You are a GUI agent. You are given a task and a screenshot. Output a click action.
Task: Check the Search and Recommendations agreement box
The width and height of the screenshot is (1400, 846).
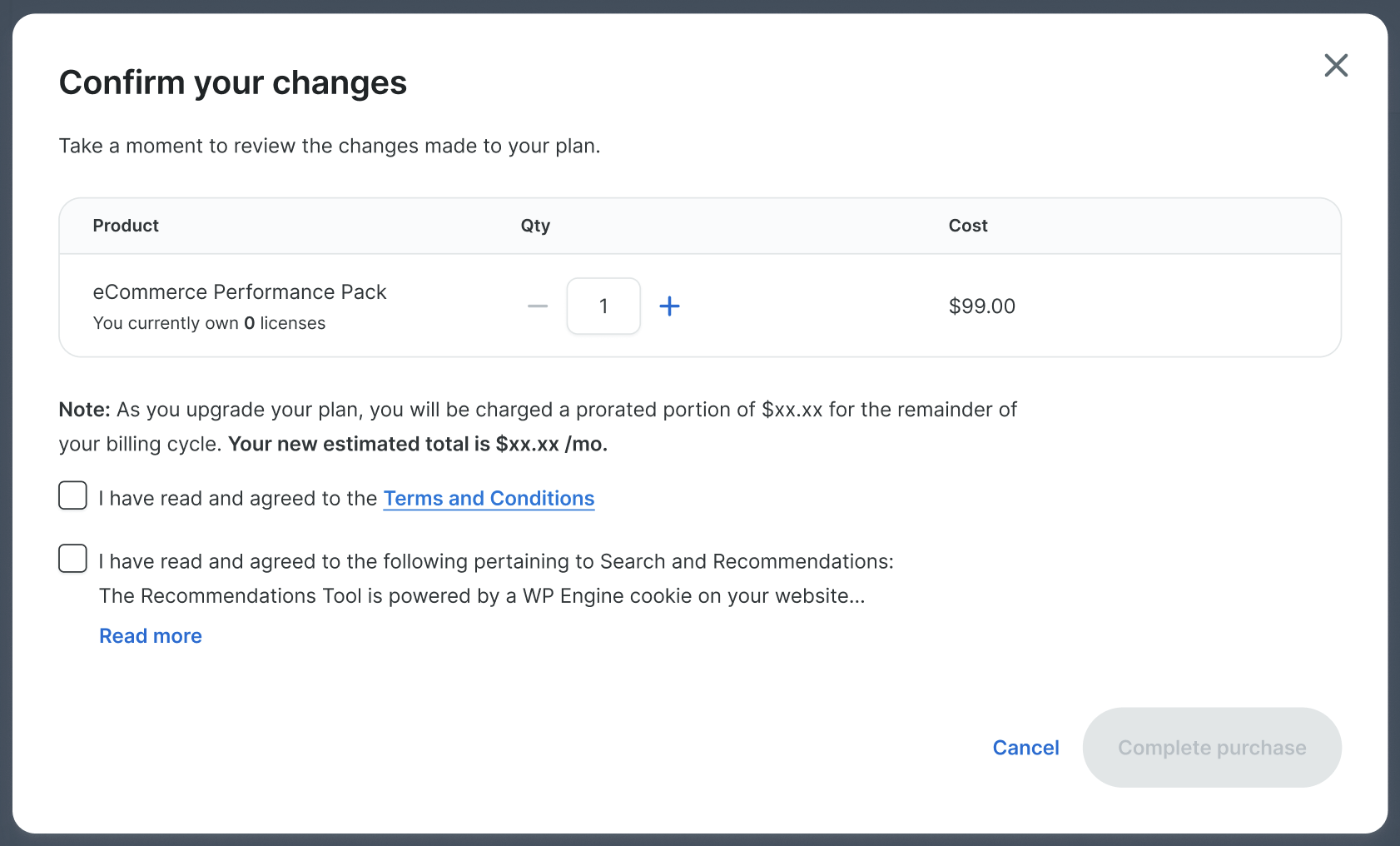click(x=73, y=559)
